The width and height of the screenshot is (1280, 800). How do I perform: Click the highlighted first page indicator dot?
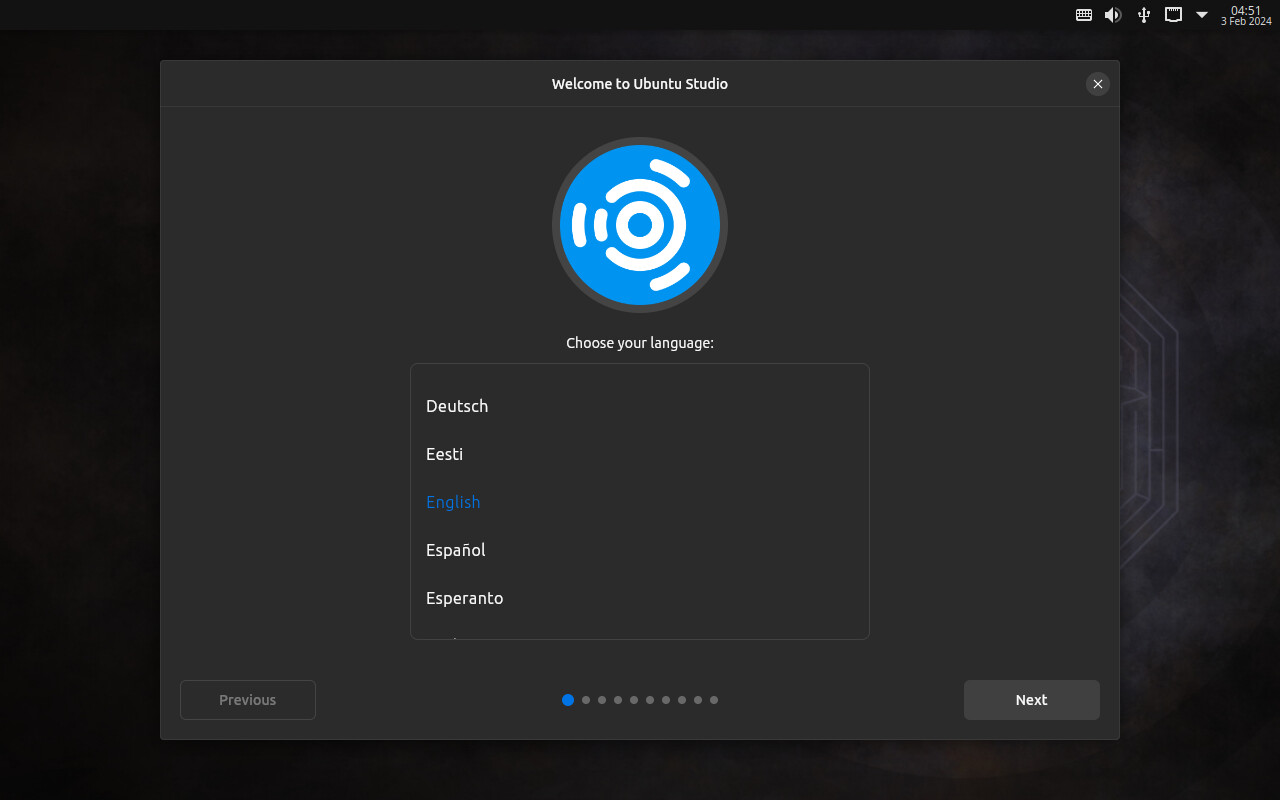click(x=568, y=700)
